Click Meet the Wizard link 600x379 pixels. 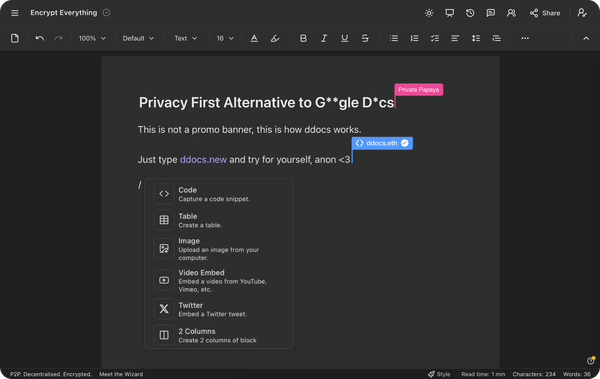[121, 374]
